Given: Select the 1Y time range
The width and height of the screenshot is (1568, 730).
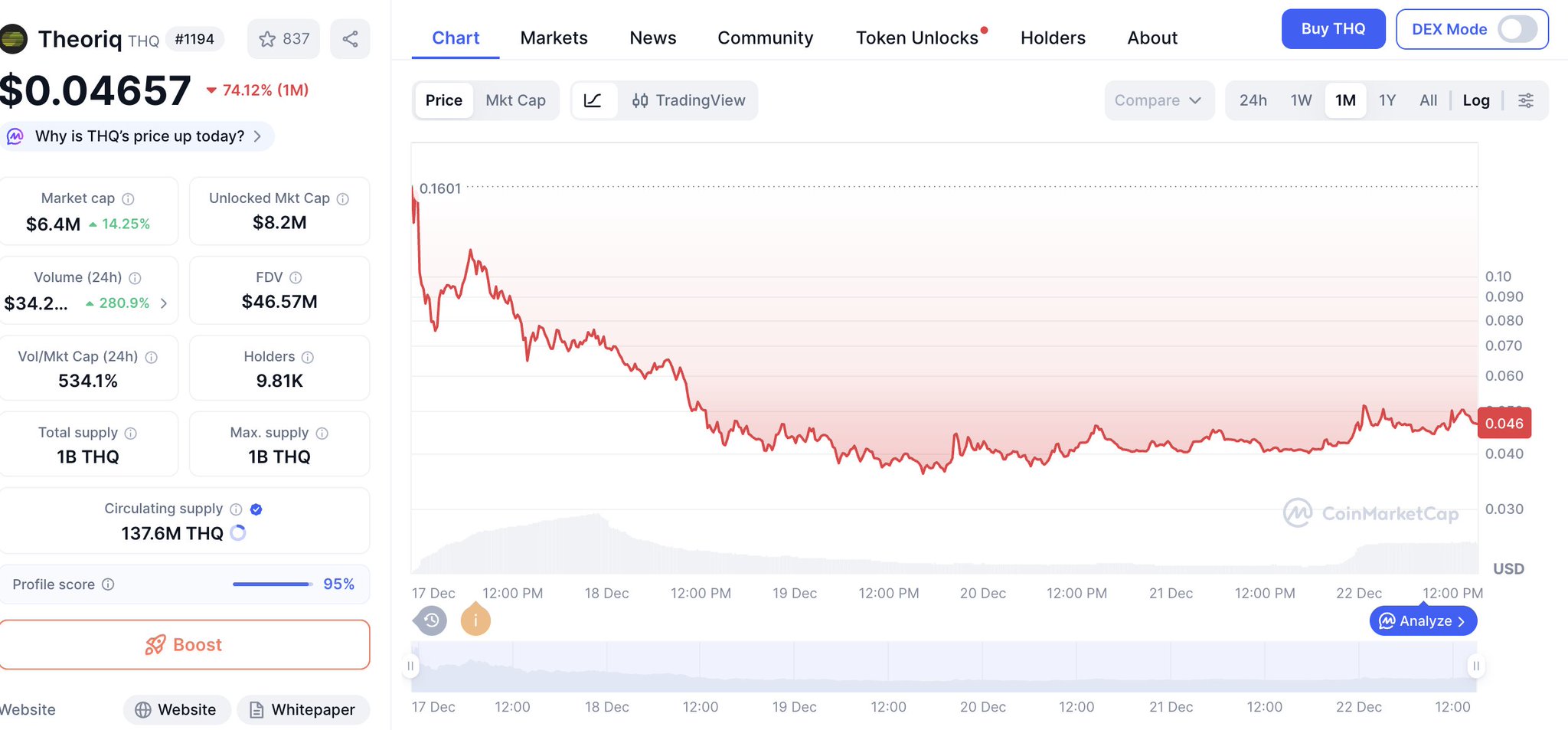Looking at the screenshot, I should pyautogui.click(x=1387, y=100).
